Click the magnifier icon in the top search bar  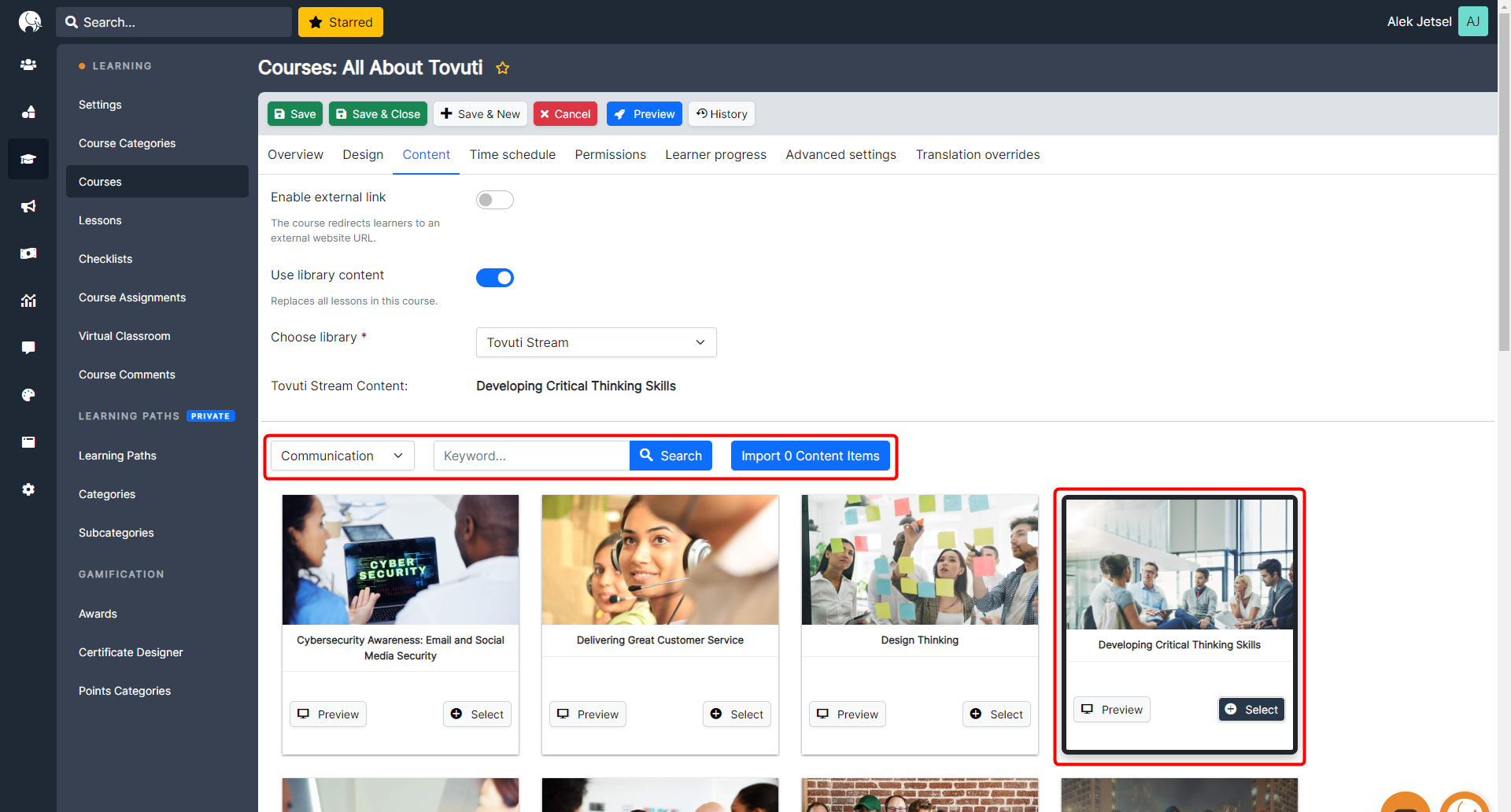pyautogui.click(x=72, y=22)
